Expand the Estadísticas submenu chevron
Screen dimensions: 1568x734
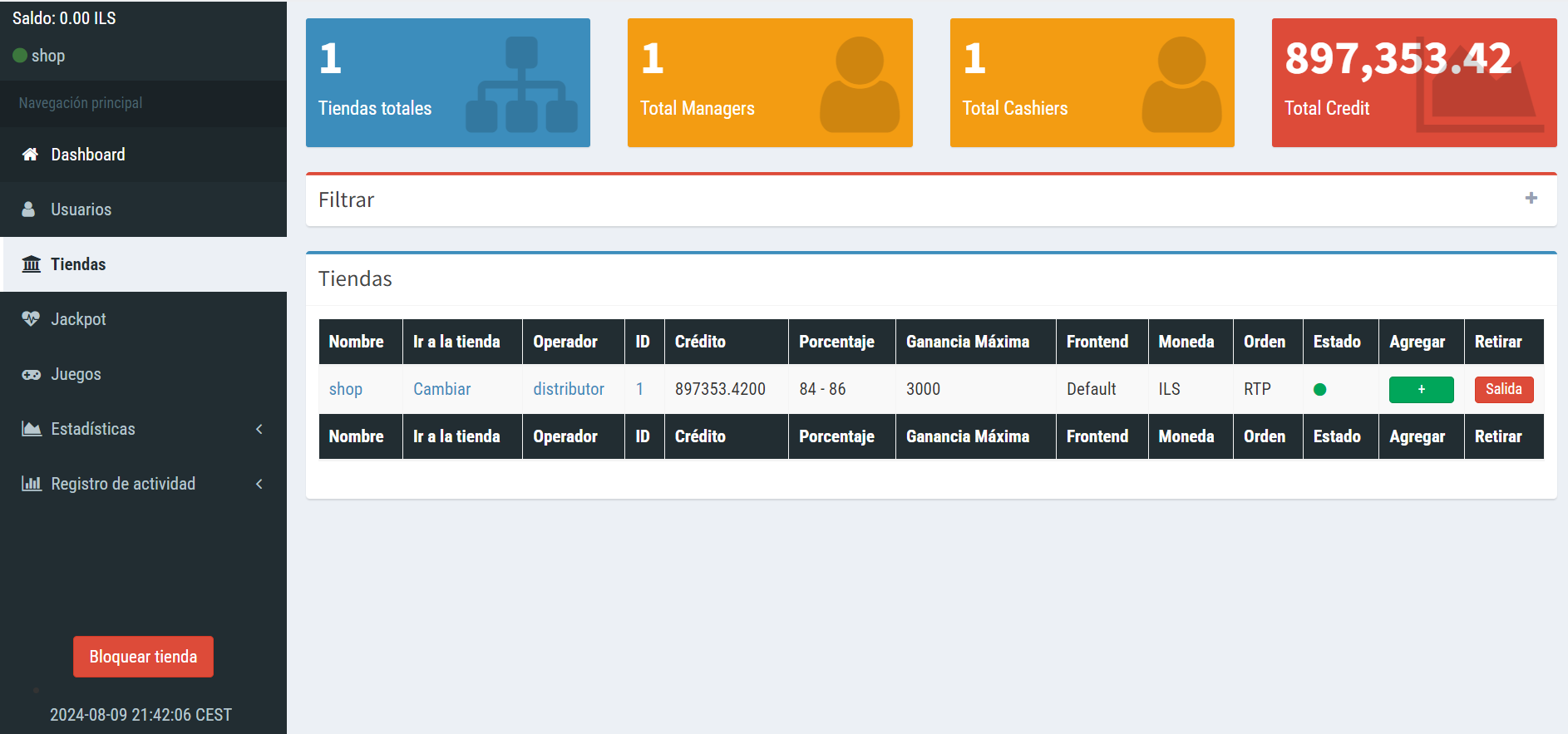tap(259, 429)
